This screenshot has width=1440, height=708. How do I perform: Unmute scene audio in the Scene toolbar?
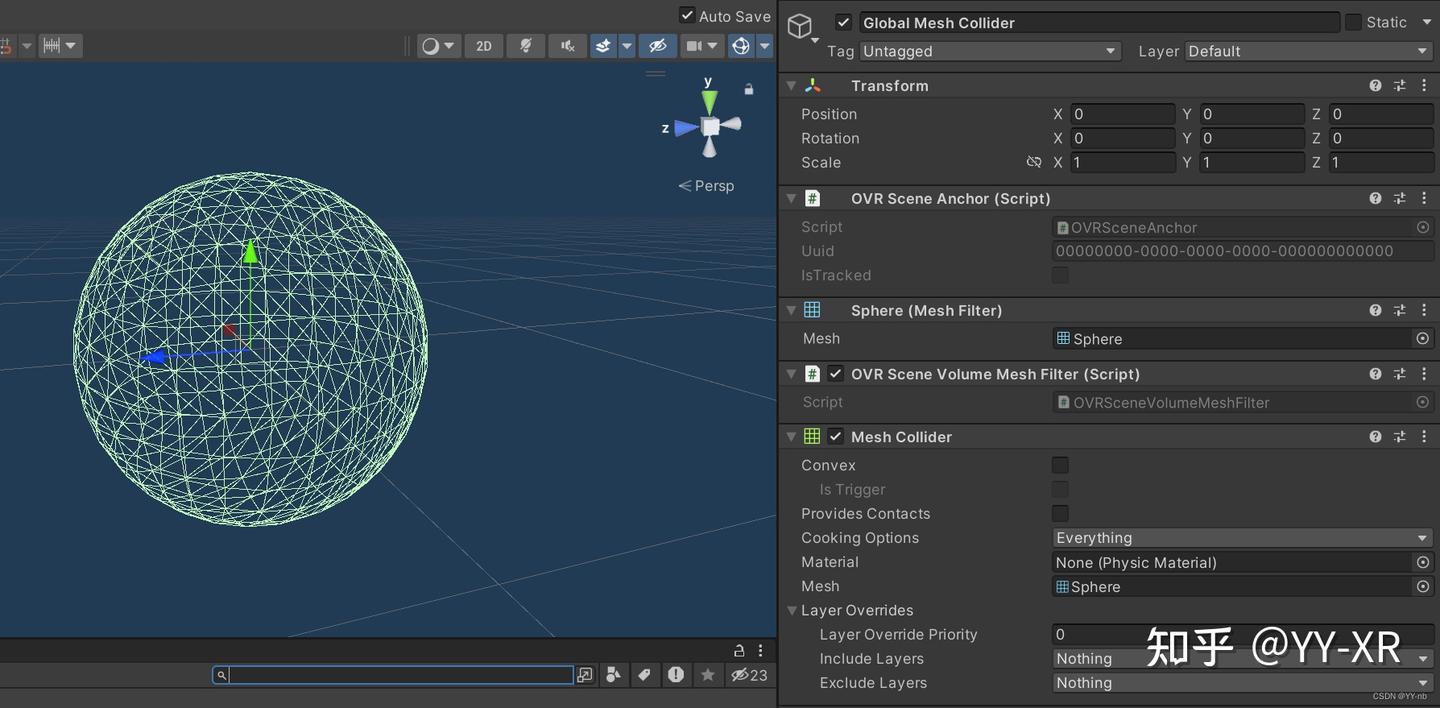tap(566, 45)
